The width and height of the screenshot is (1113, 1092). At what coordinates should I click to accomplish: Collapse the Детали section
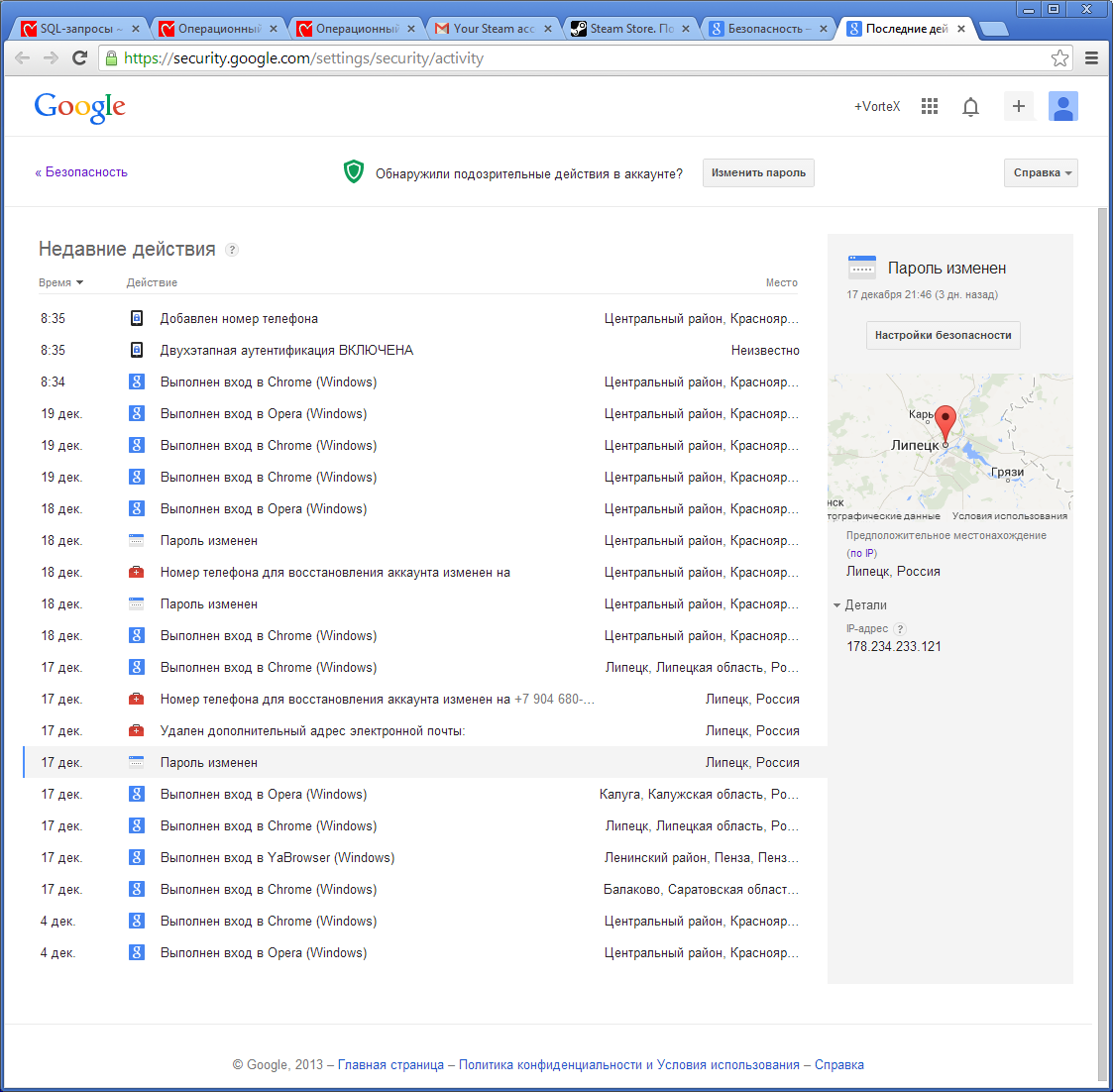[x=859, y=604]
